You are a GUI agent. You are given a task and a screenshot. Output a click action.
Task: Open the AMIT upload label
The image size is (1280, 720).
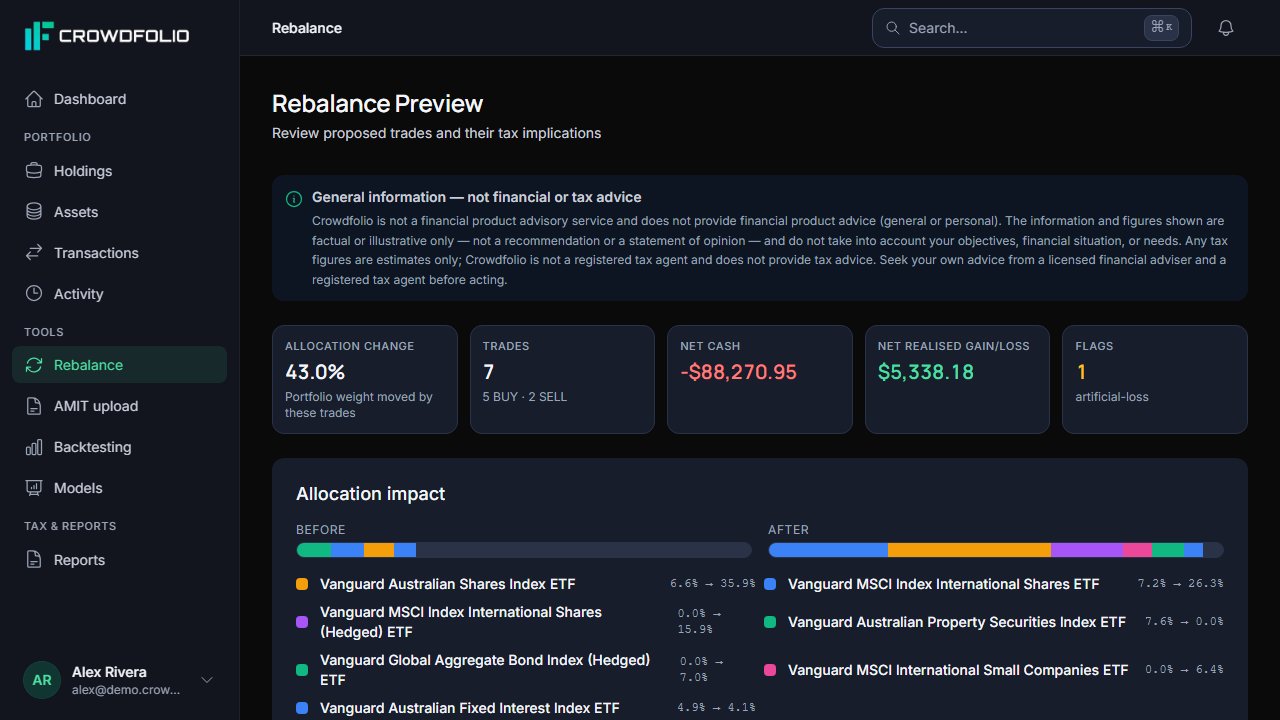point(96,406)
